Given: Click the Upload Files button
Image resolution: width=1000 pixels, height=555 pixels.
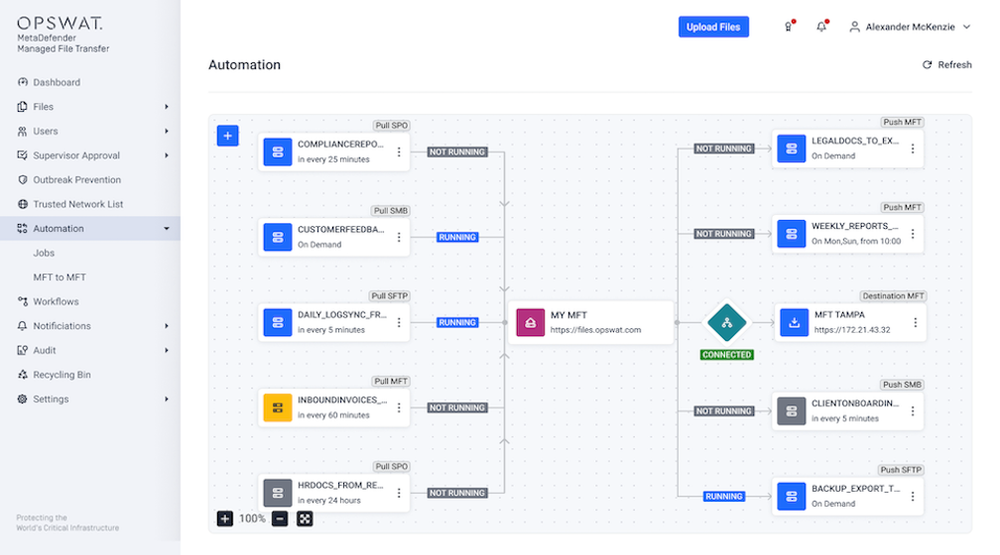Looking at the screenshot, I should point(714,27).
